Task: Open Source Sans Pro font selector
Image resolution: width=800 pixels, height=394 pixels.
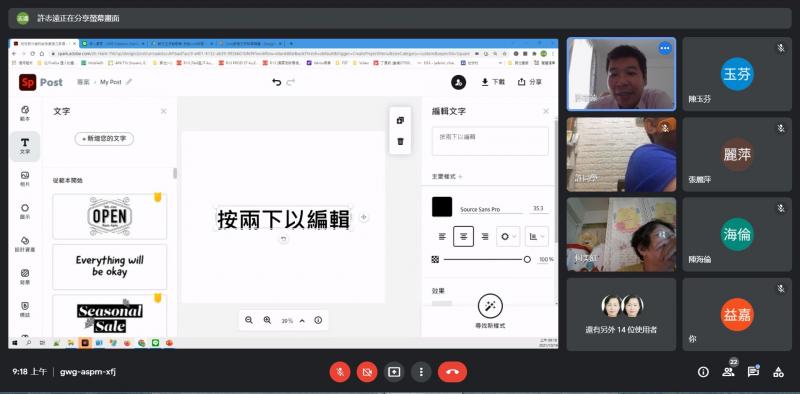Action: [491, 210]
